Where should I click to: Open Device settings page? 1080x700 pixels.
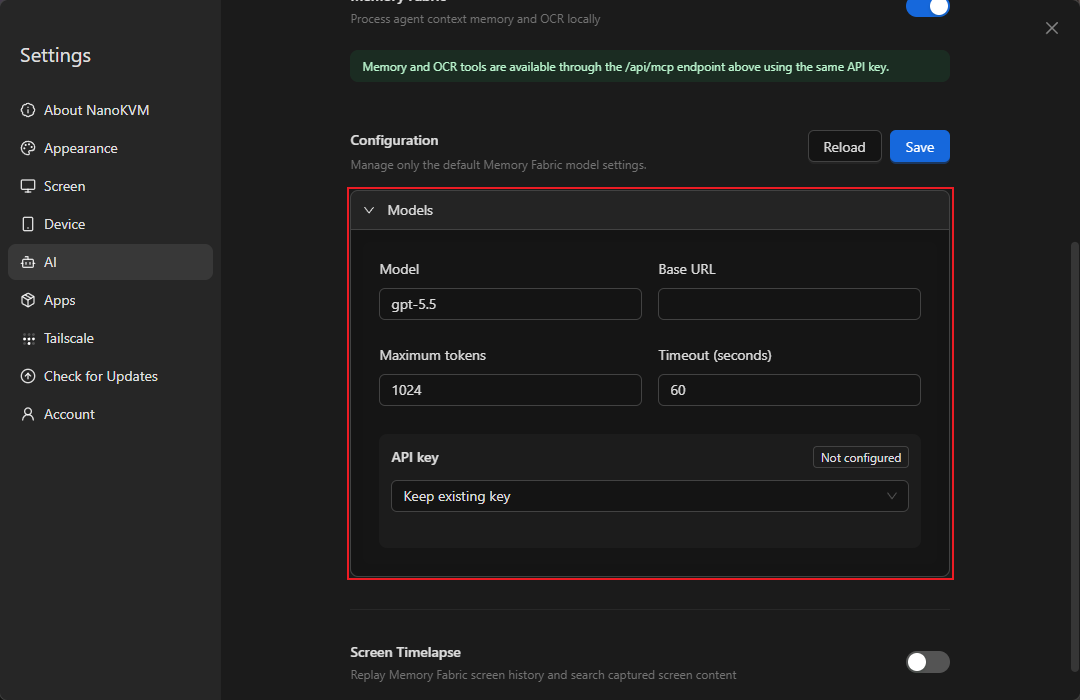(110, 224)
